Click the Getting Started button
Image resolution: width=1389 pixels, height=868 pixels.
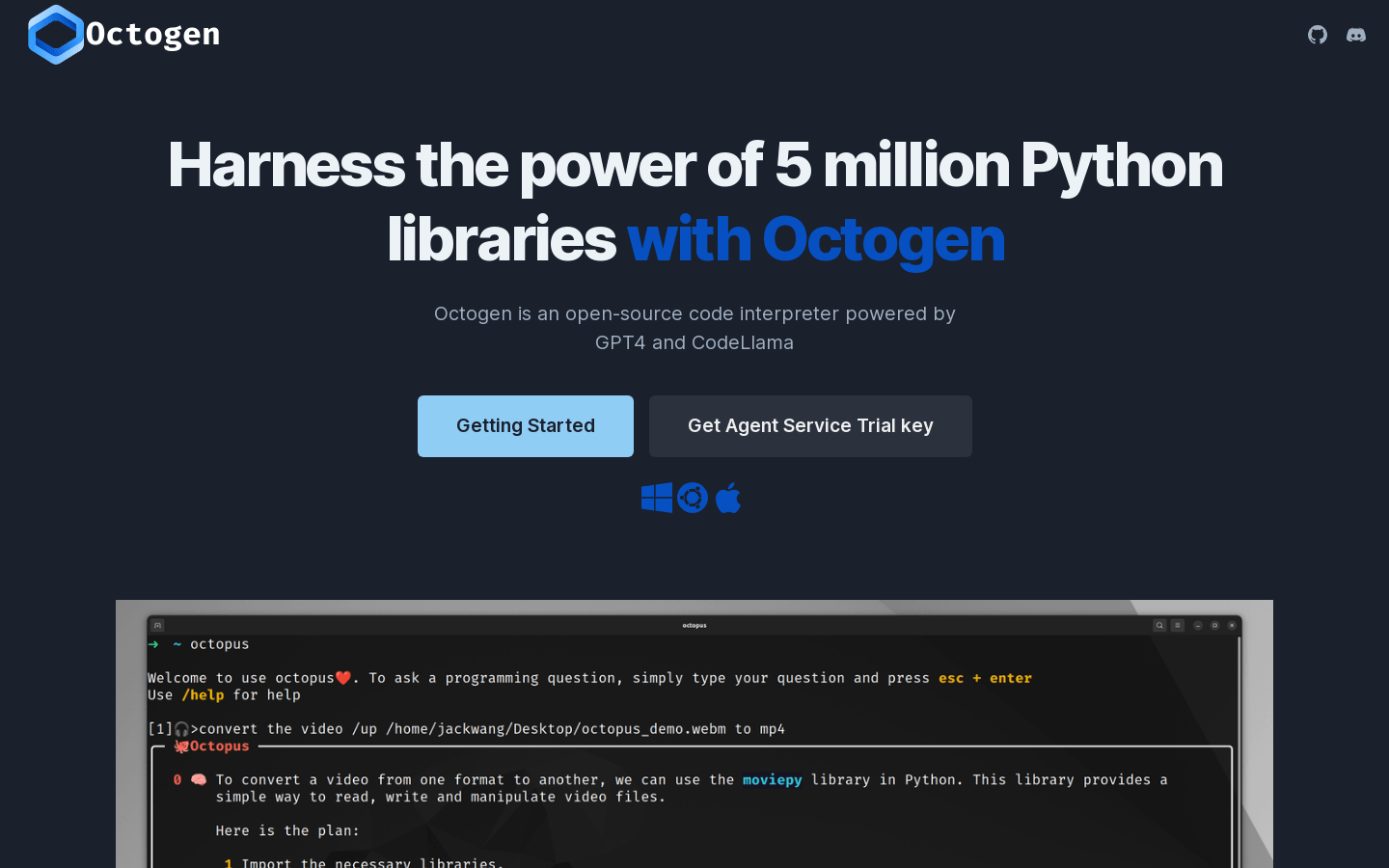[x=526, y=426]
